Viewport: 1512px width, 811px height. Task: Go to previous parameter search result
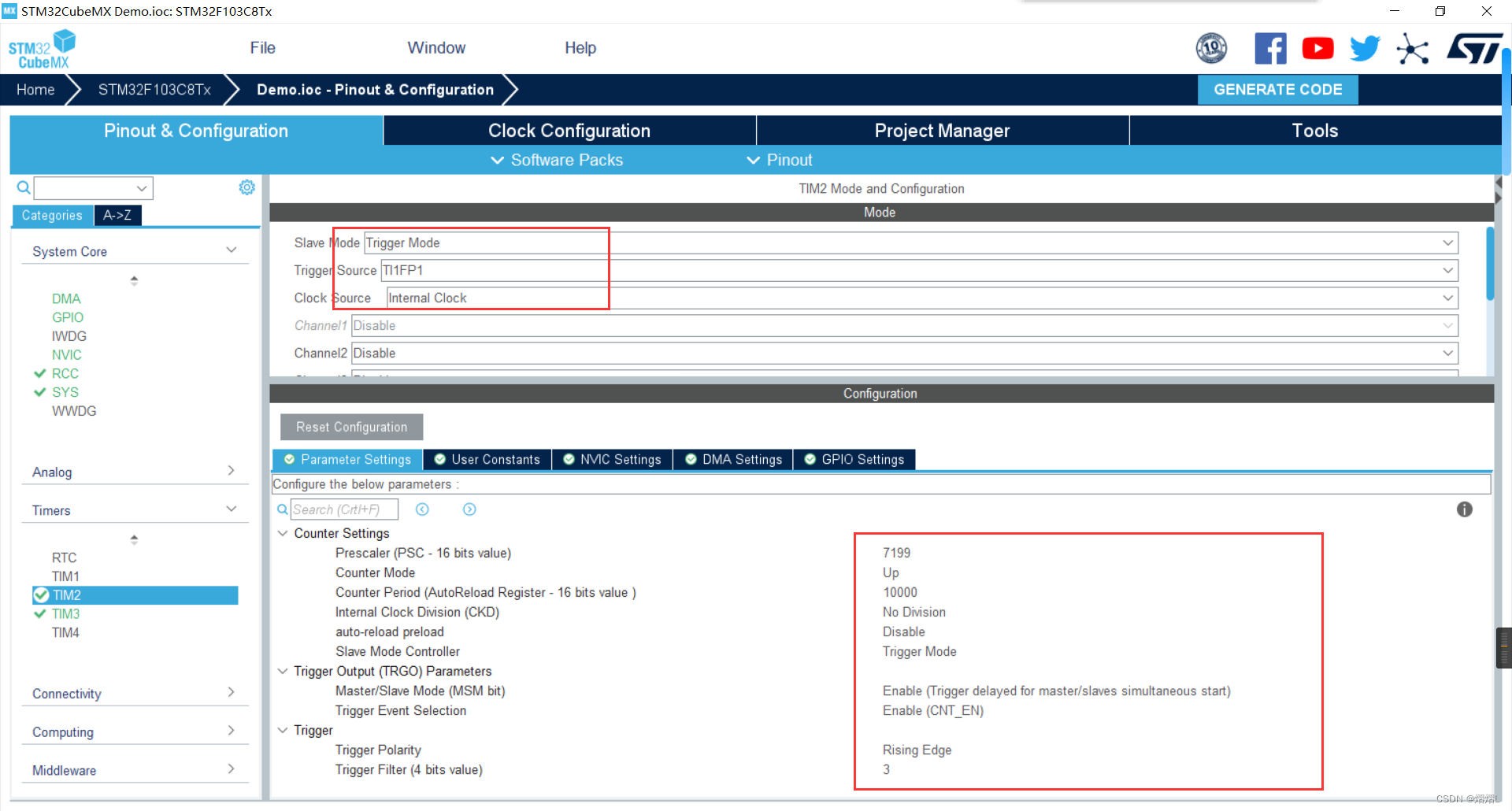(422, 509)
